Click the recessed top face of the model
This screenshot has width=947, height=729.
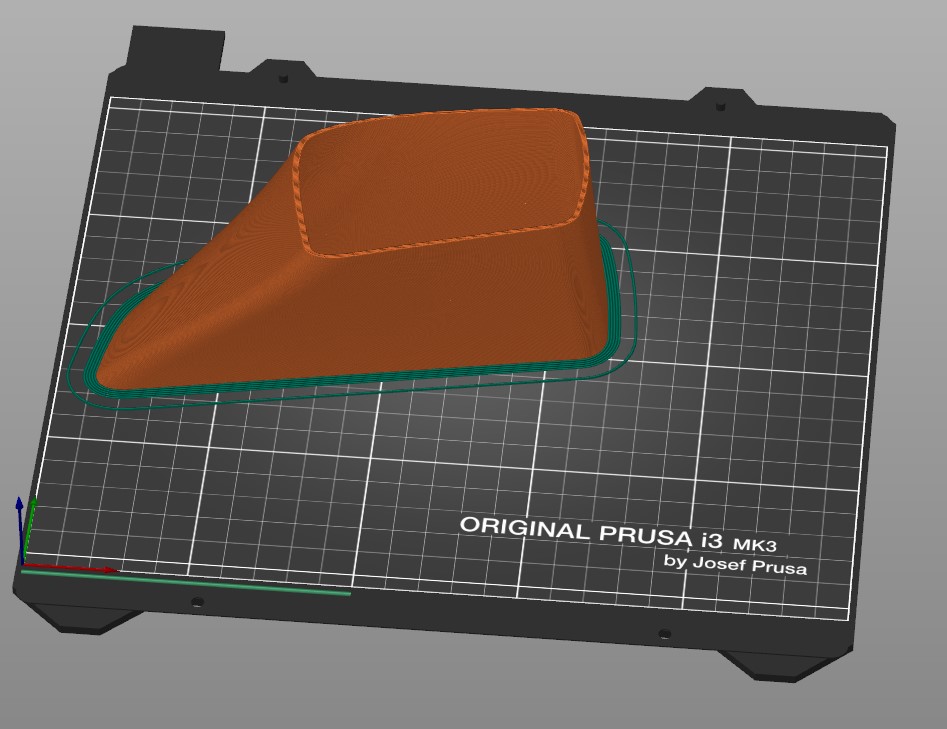click(x=441, y=181)
